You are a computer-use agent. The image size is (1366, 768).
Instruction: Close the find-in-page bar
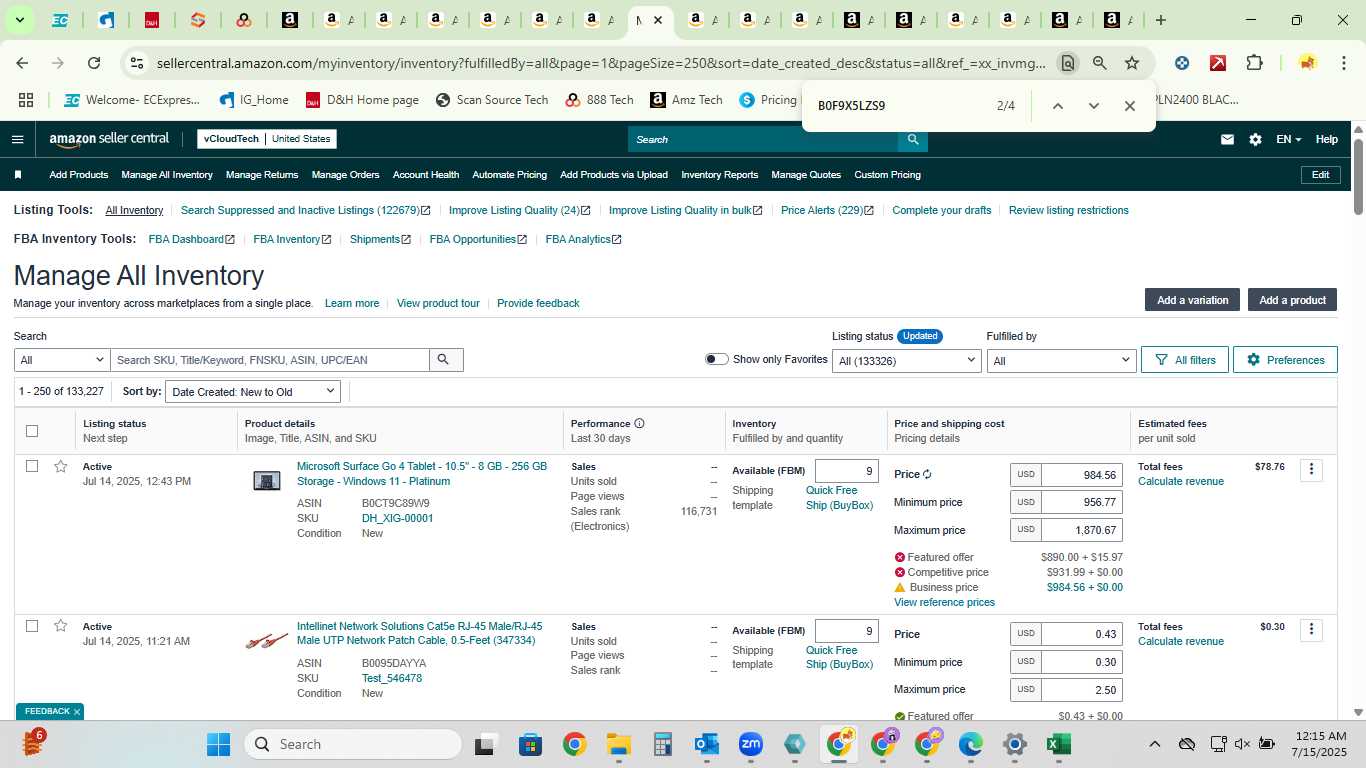[1129, 106]
